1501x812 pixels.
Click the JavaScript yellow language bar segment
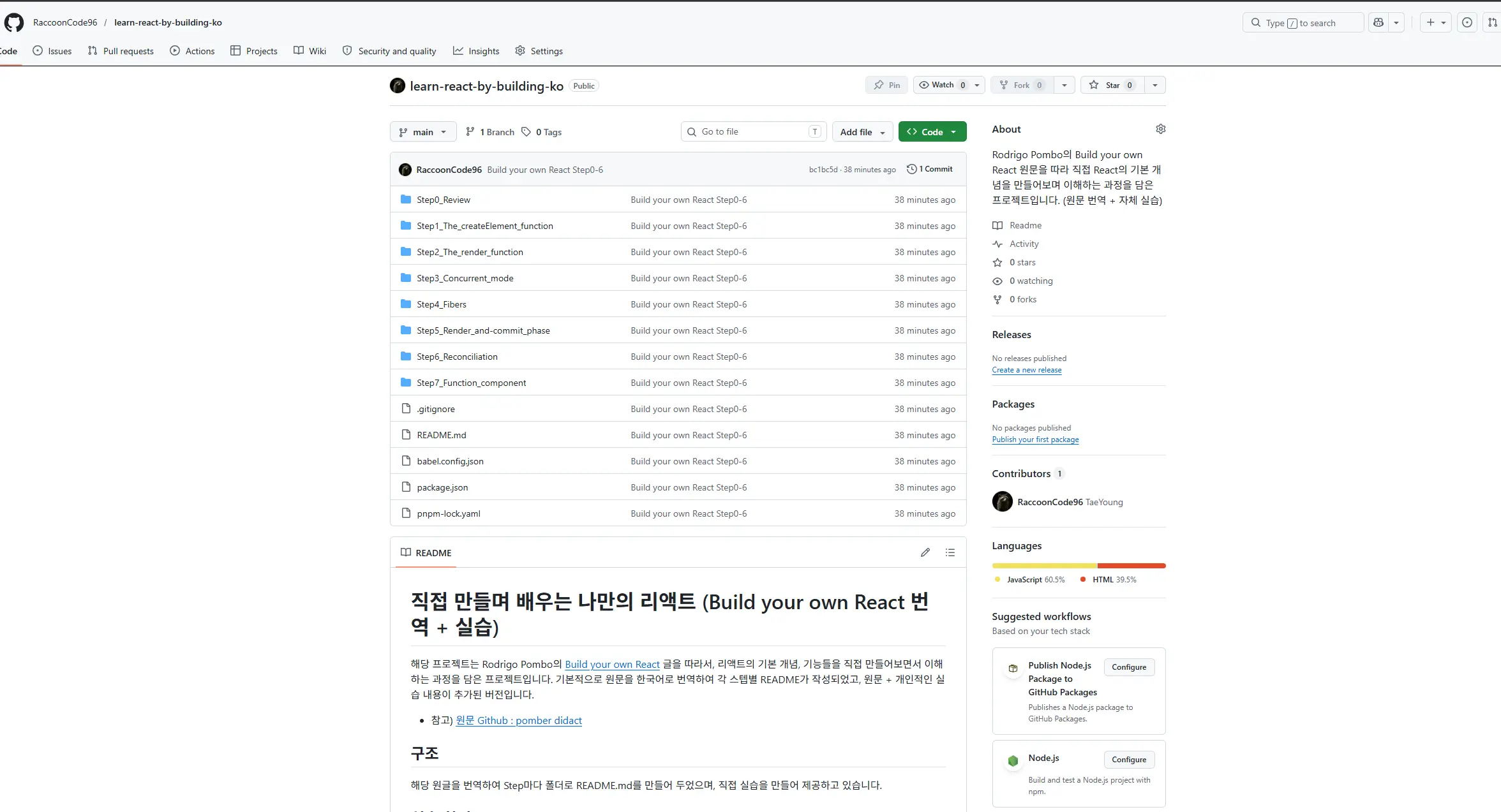tap(1045, 566)
